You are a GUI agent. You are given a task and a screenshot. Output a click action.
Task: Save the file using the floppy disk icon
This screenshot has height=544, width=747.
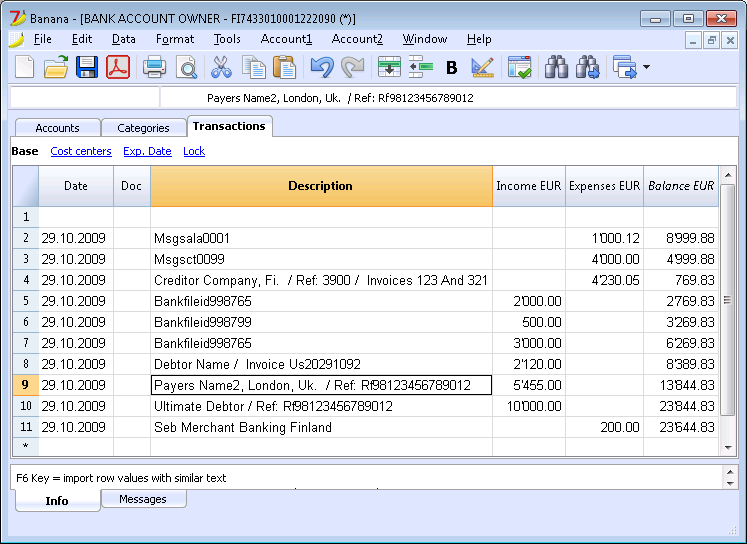pos(87,67)
